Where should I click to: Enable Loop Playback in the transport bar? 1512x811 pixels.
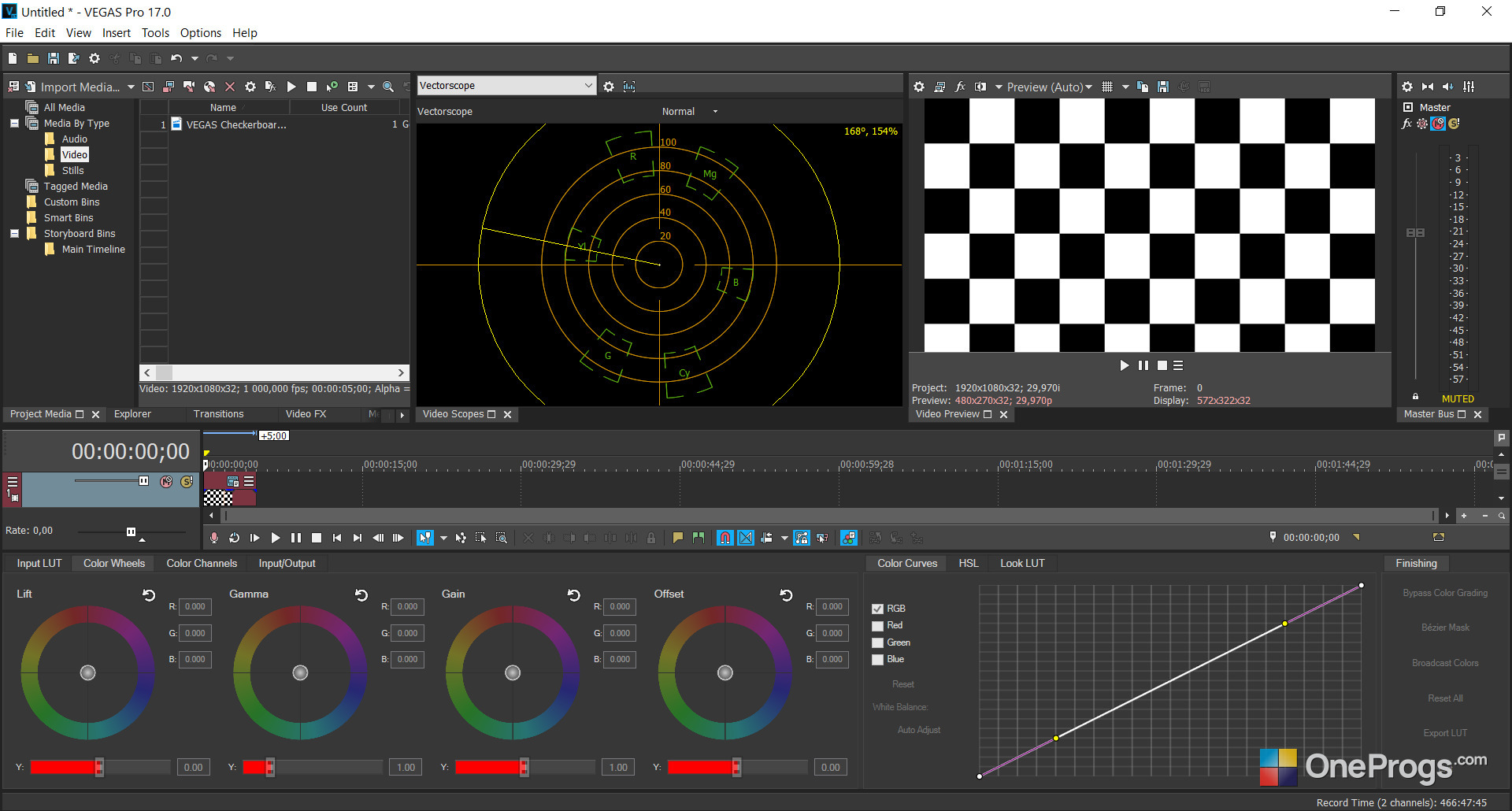(x=234, y=538)
